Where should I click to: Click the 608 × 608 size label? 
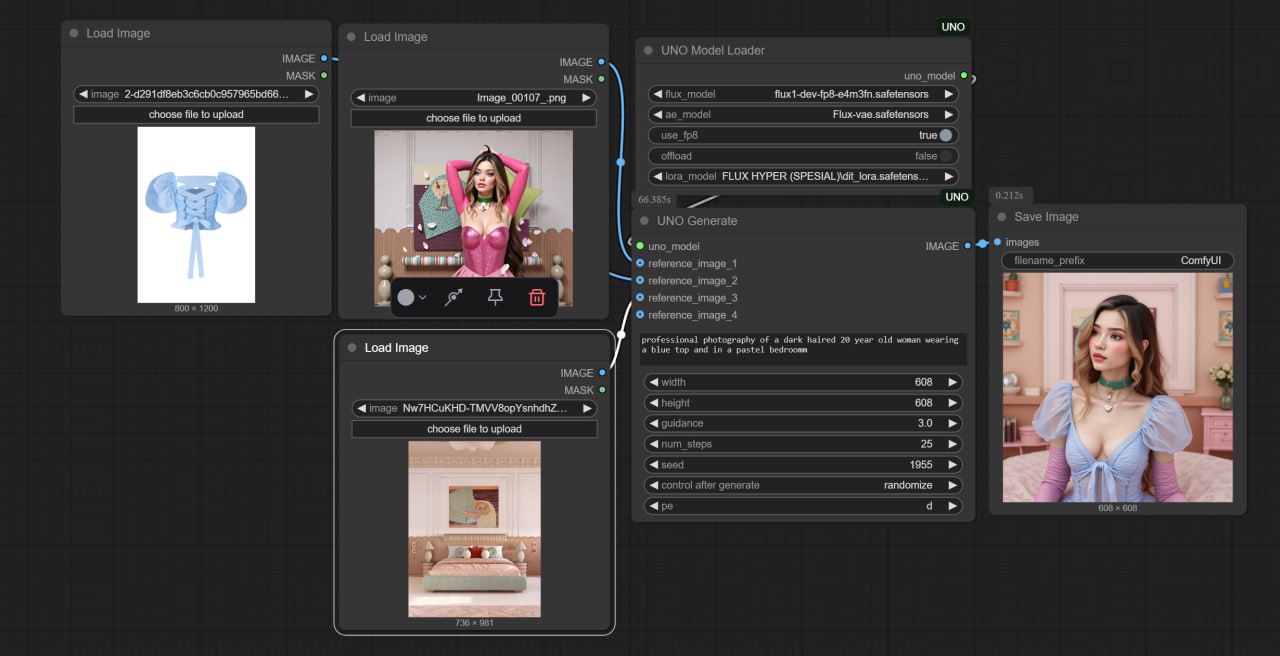pyautogui.click(x=1118, y=508)
